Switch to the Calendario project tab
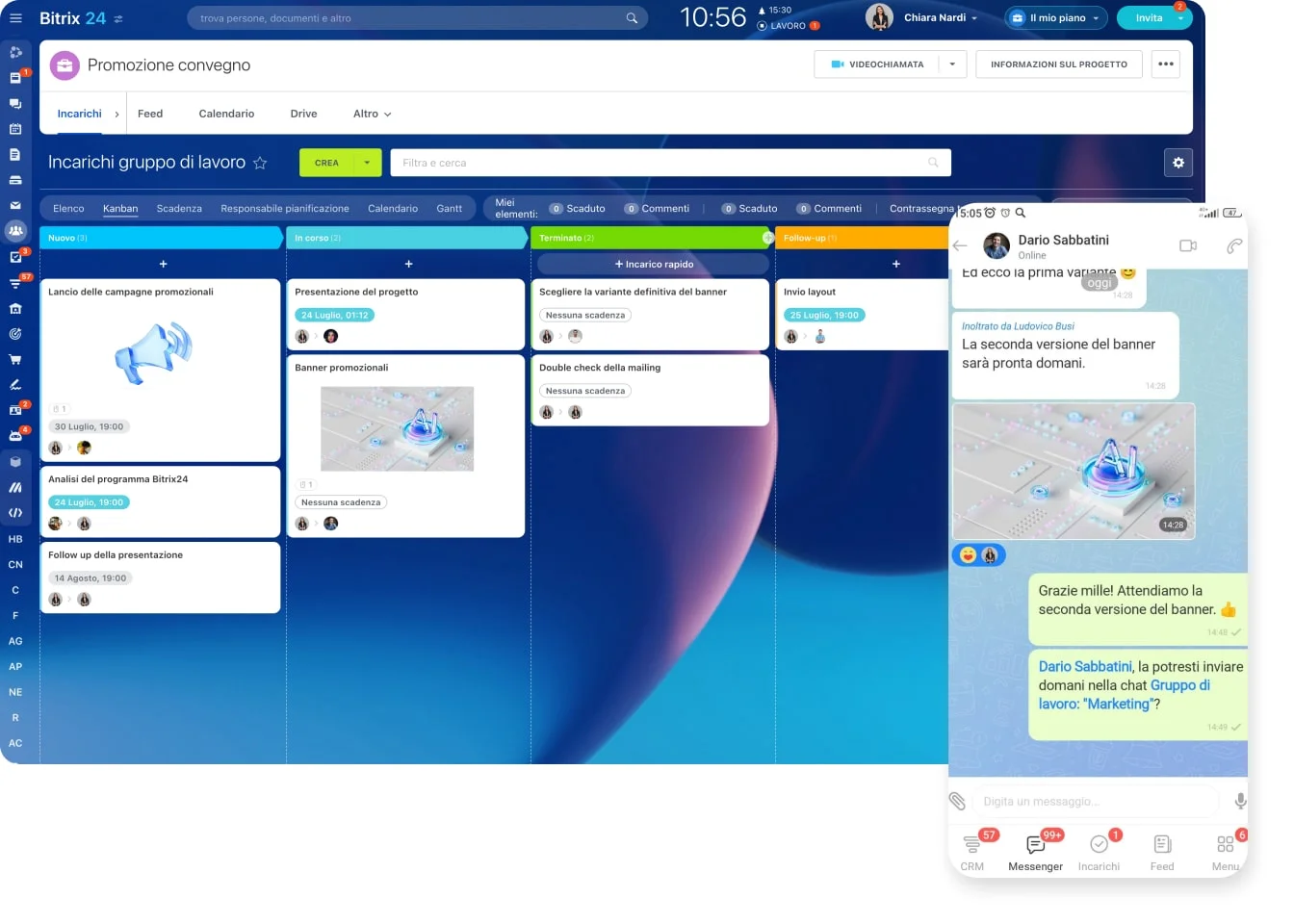Viewport: 1294px width, 924px height. click(x=226, y=114)
